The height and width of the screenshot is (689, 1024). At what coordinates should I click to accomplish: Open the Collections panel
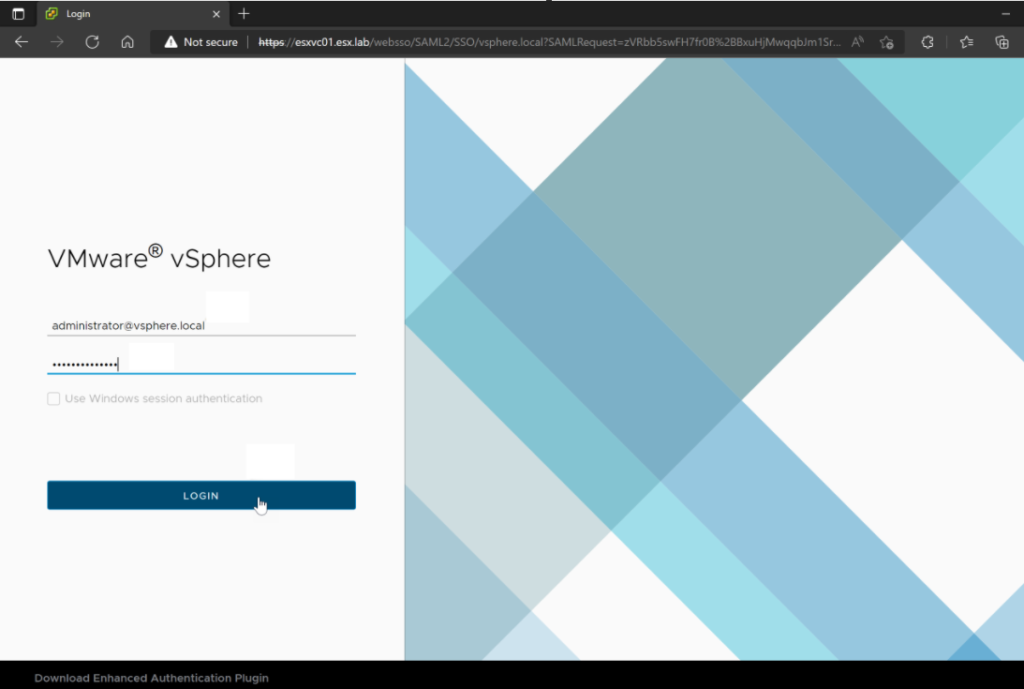[1001, 42]
